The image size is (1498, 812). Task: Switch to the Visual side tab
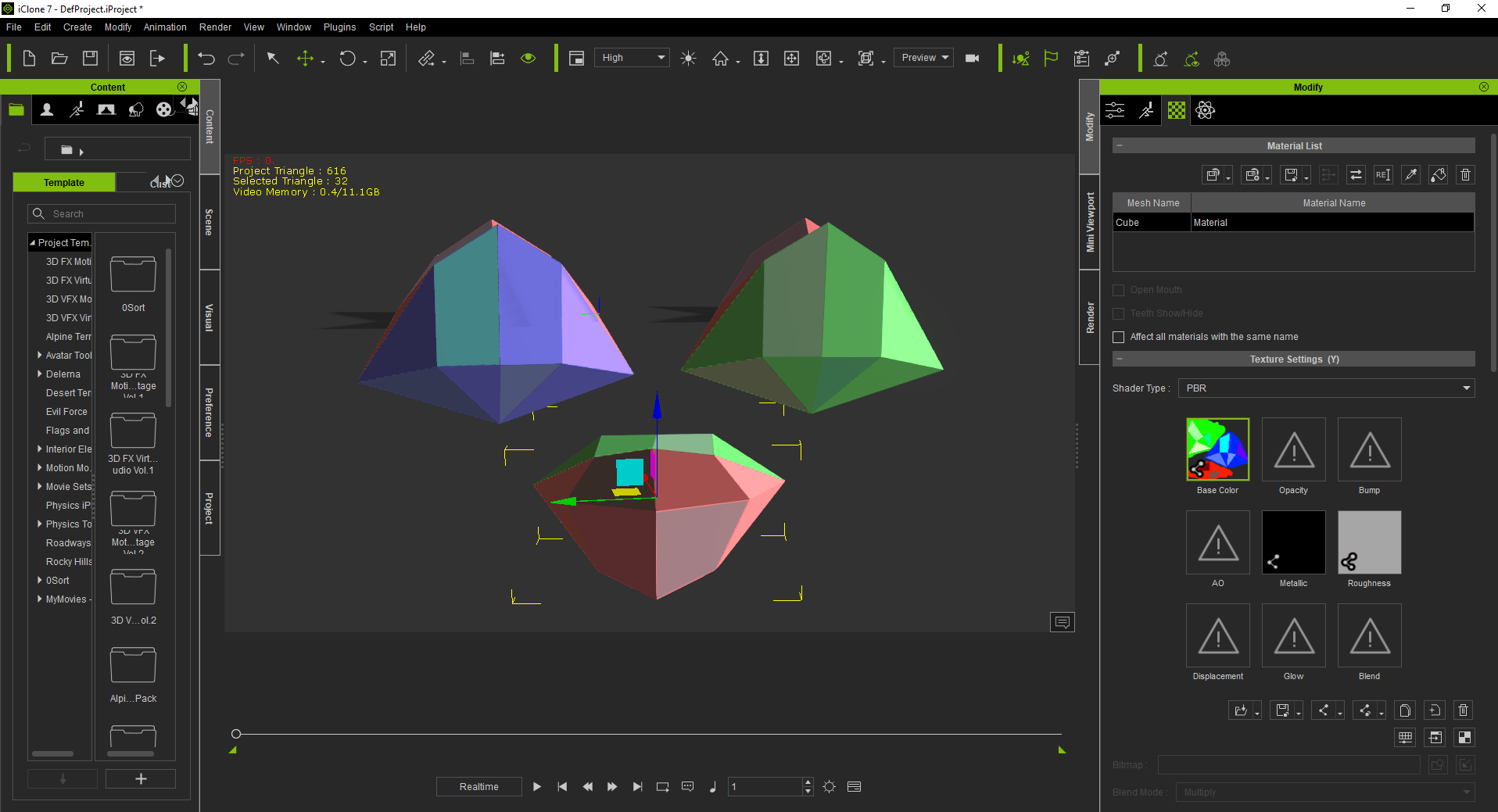point(210,317)
